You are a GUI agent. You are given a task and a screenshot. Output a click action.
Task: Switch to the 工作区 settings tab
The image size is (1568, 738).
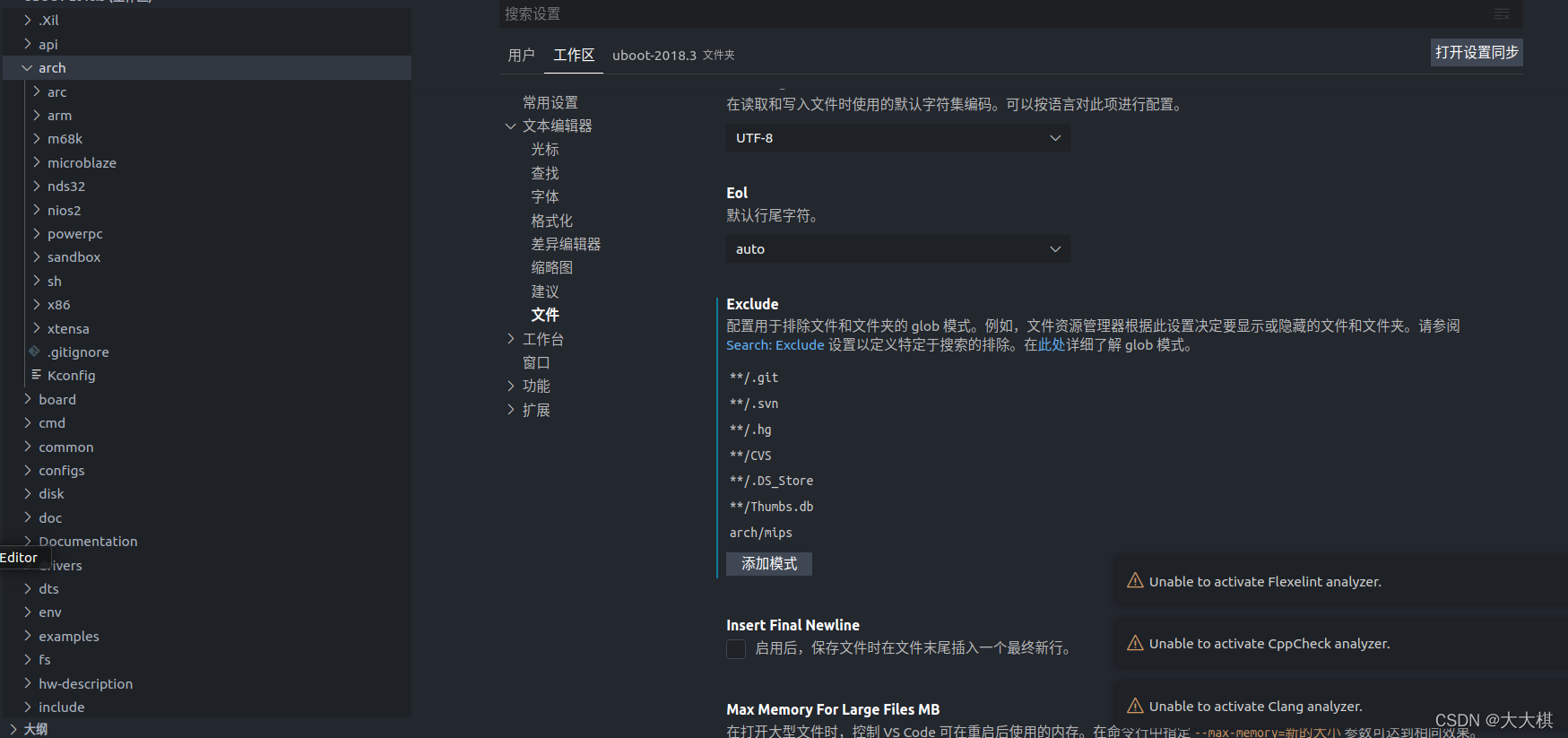[574, 55]
